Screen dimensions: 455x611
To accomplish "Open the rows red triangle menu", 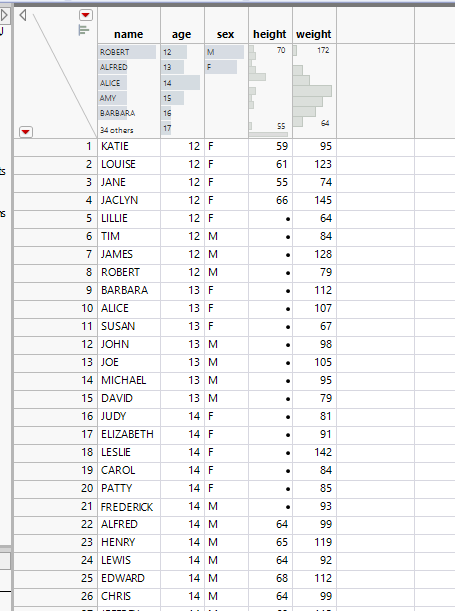I will (x=26, y=132).
